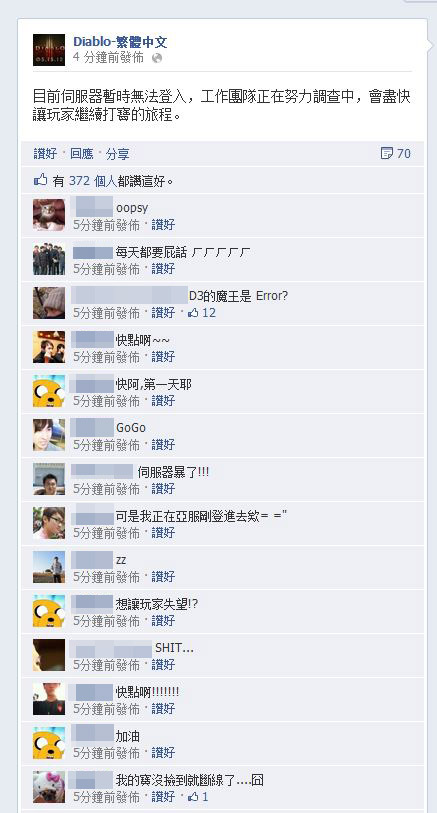Click the Jake dog avatar beside 快阿,第一天耶
Viewport: 437px width, 813px height.
point(49,391)
